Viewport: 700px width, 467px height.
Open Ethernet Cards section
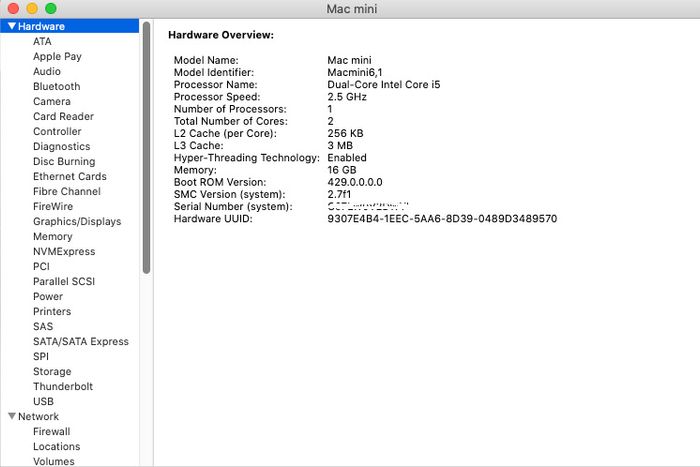(x=70, y=176)
